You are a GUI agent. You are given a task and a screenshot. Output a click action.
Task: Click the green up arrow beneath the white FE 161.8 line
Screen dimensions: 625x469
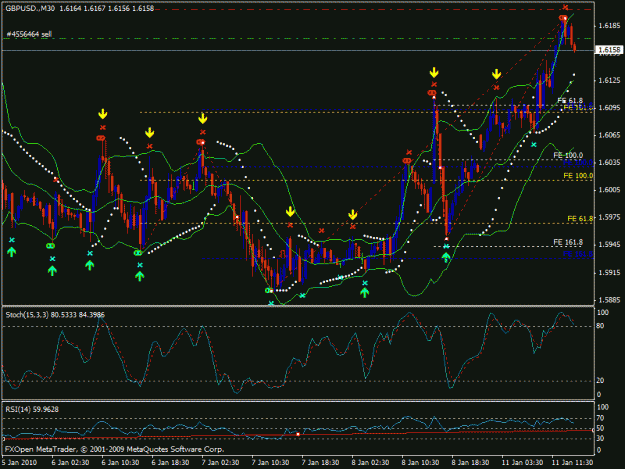pyautogui.click(x=446, y=257)
